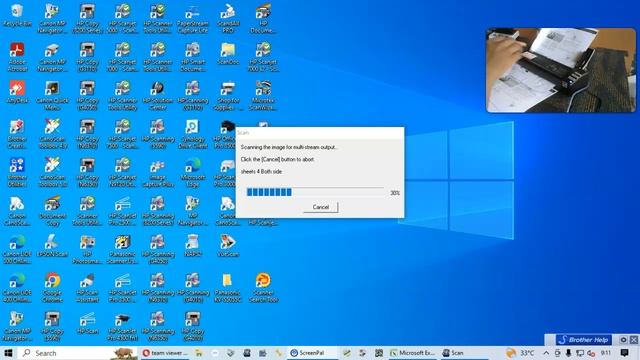
Task: Open HP Solution Center shortcut
Action: point(158,95)
